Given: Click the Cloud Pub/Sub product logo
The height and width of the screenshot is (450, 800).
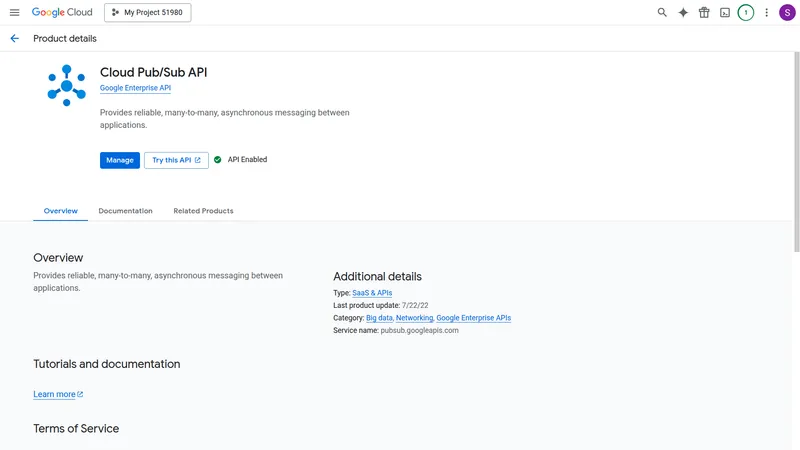Looking at the screenshot, I should point(66,85).
